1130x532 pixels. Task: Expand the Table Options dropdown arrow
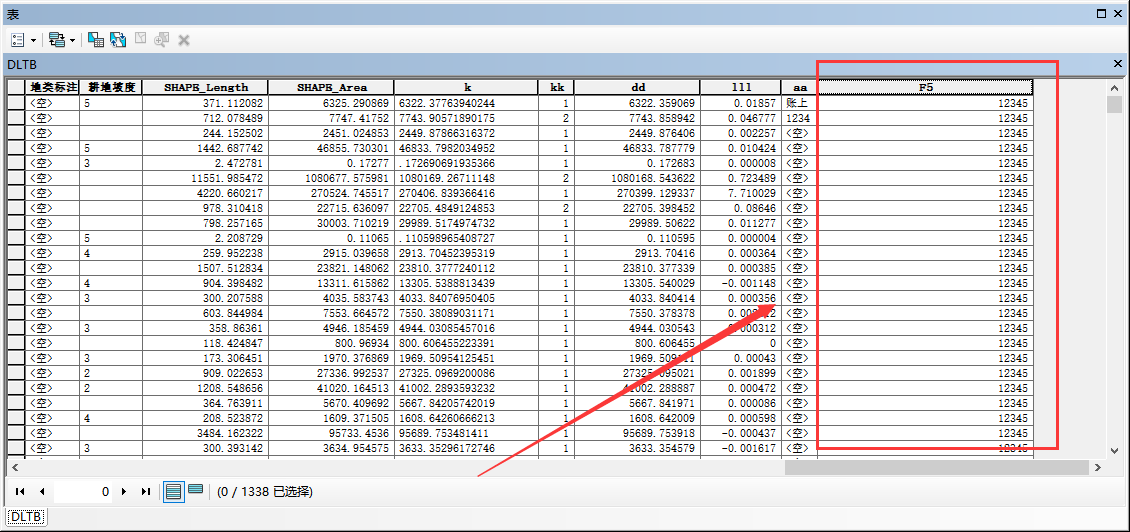tap(33, 40)
